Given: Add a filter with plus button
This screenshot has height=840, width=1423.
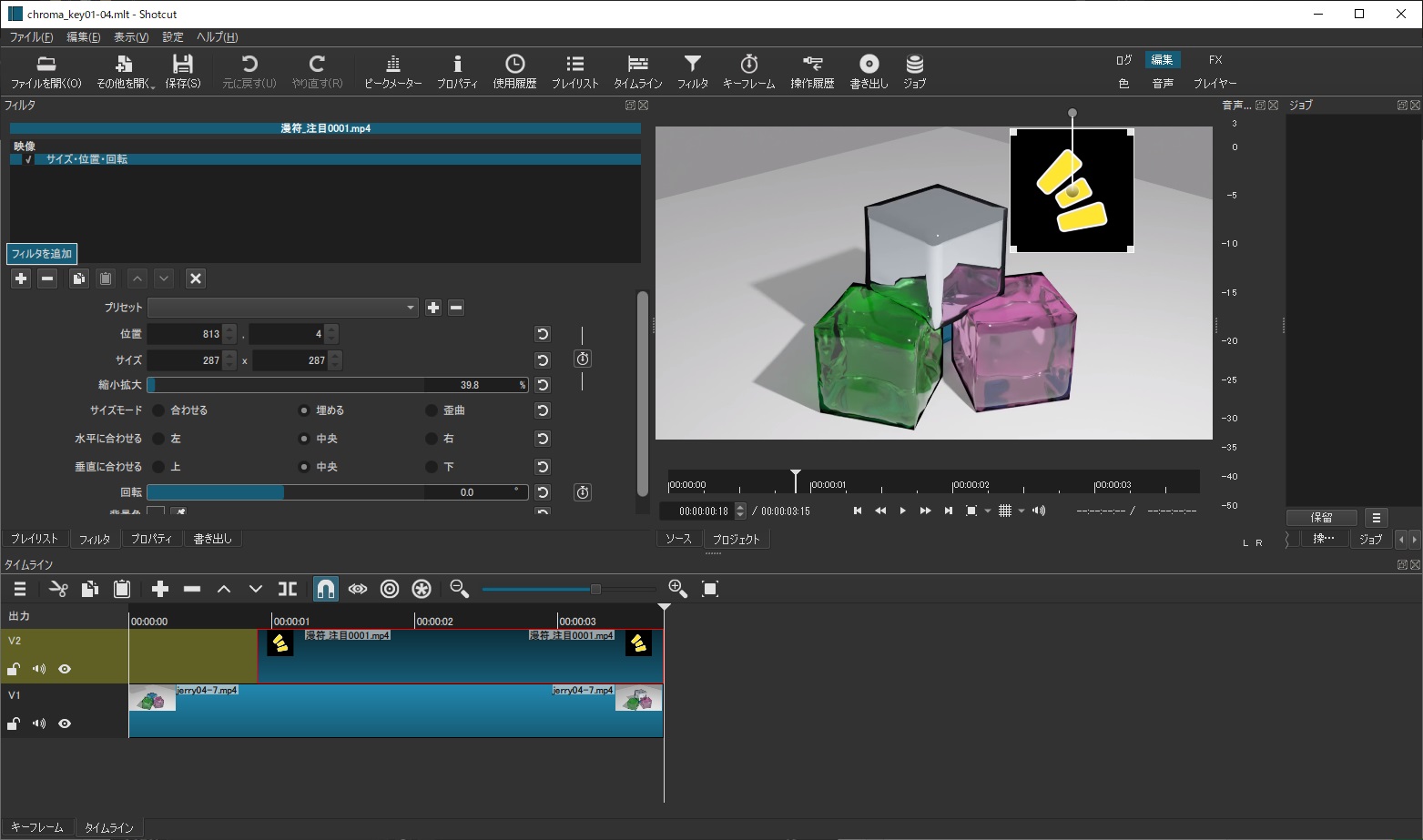Looking at the screenshot, I should pyautogui.click(x=21, y=278).
